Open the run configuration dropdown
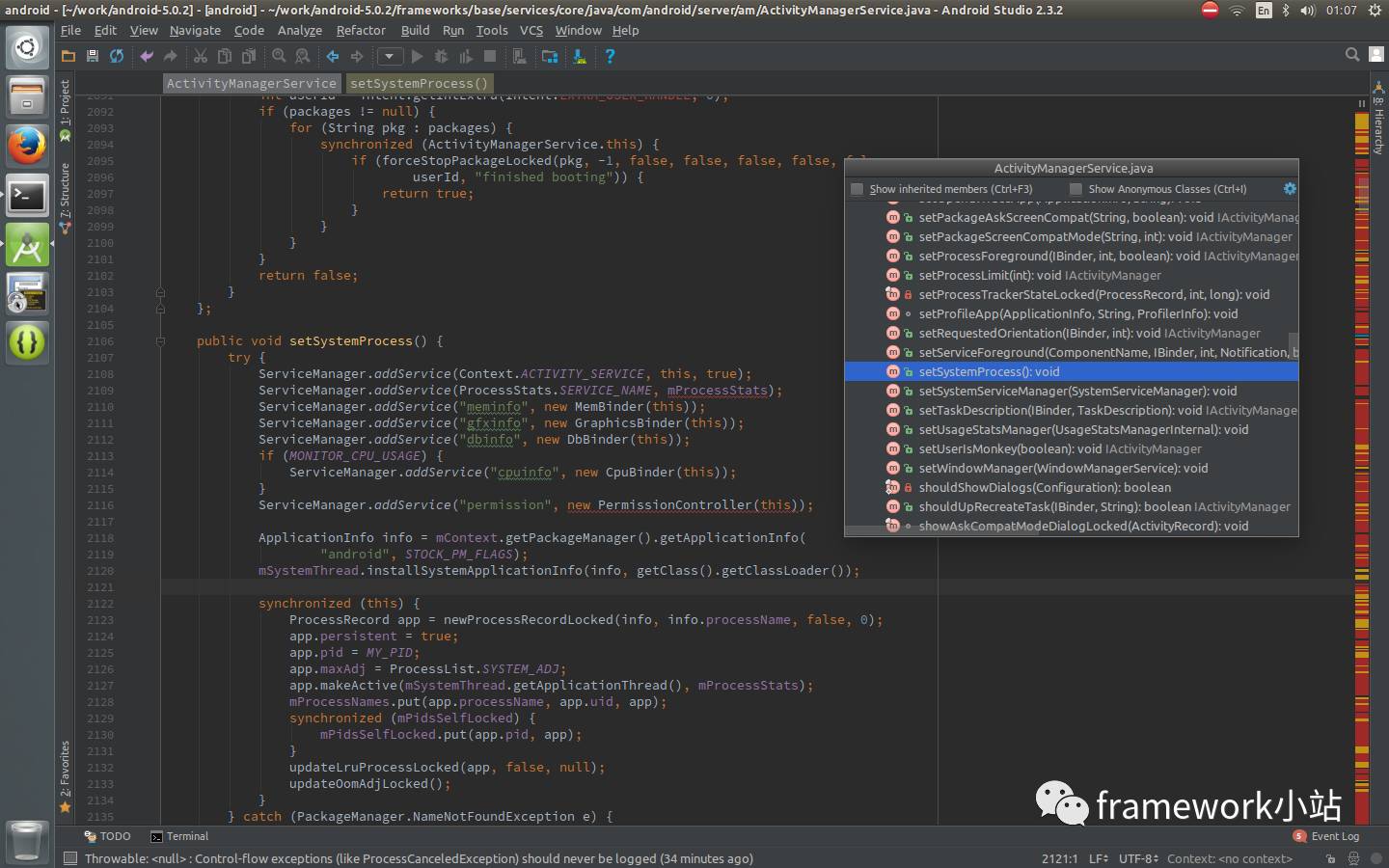1389x868 pixels. point(390,57)
